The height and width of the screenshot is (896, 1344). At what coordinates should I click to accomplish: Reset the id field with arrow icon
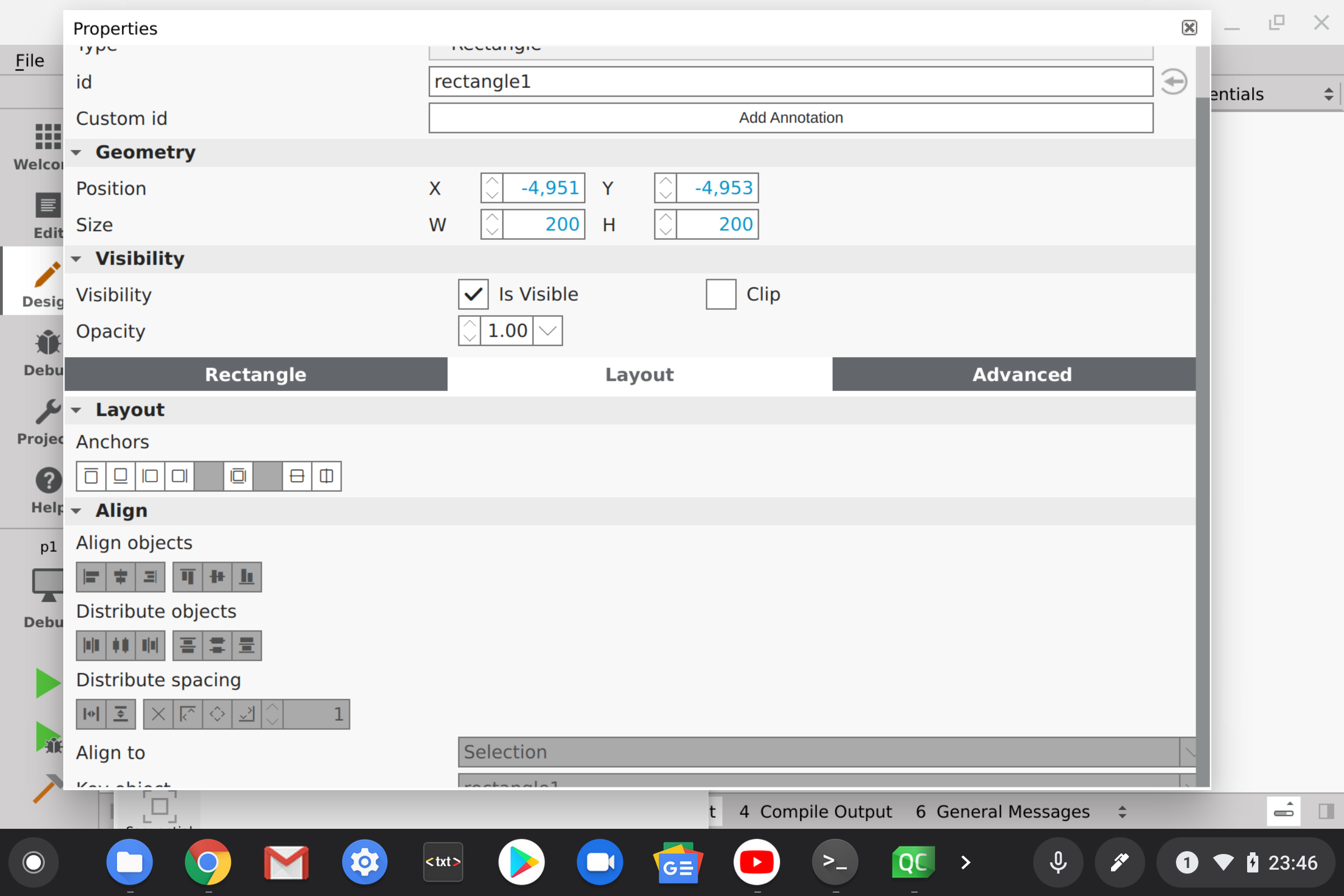1174,82
